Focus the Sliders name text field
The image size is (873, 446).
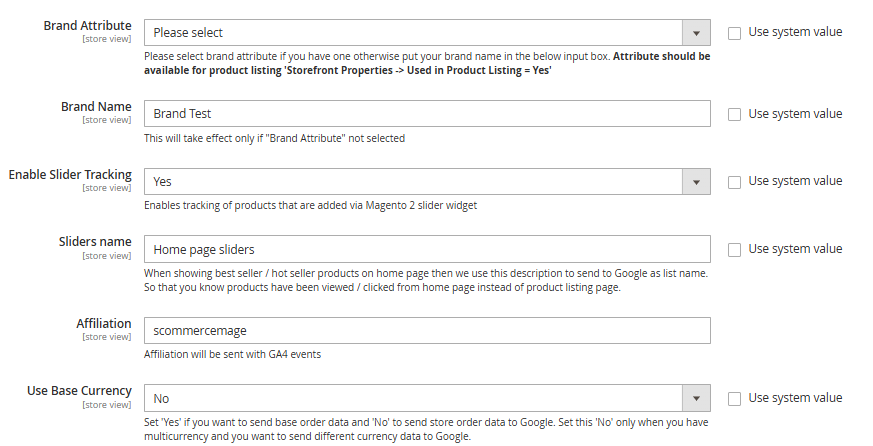point(427,249)
